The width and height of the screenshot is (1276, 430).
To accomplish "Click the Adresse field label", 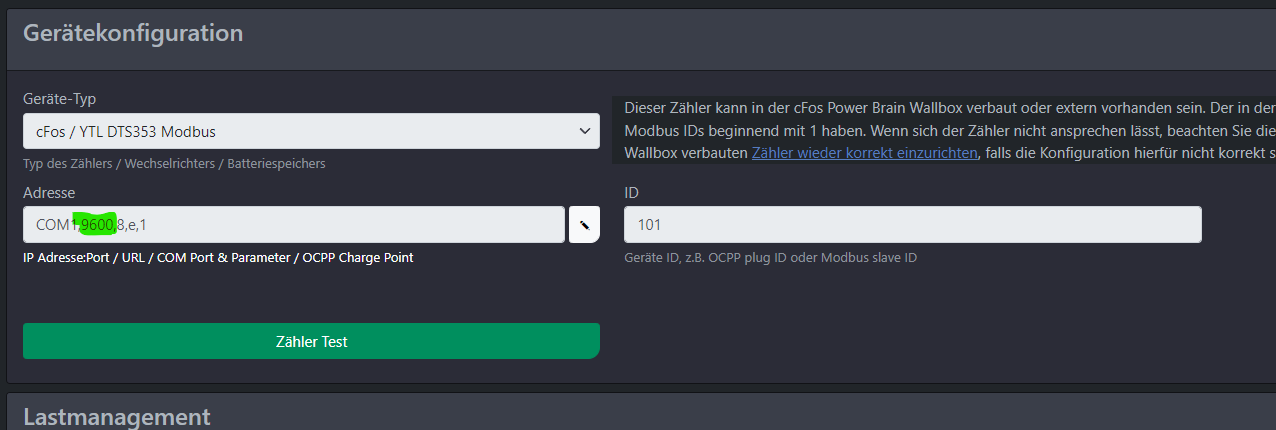I will [49, 192].
